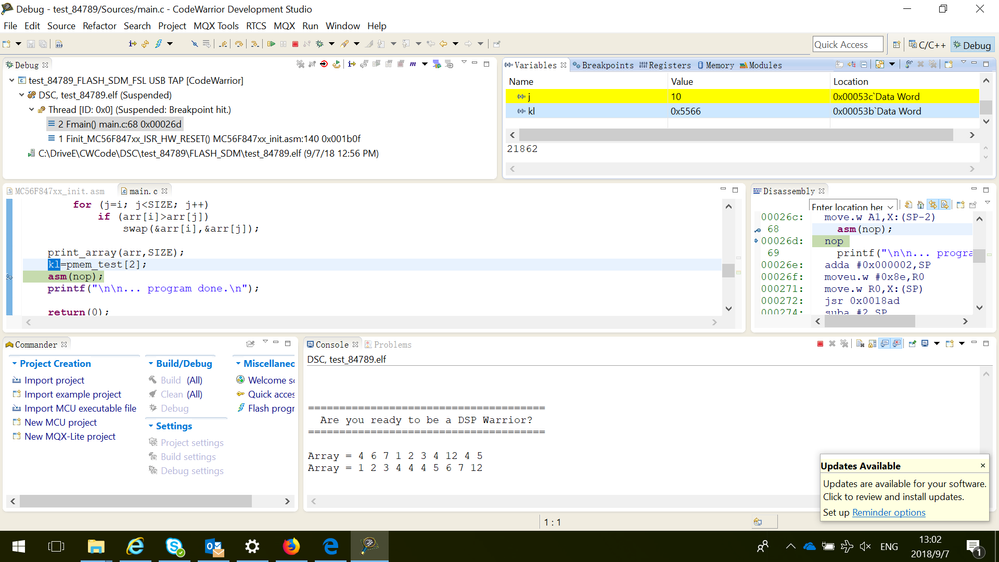Click New MCU project link
Viewport: 999px width, 562px height.
(x=61, y=422)
